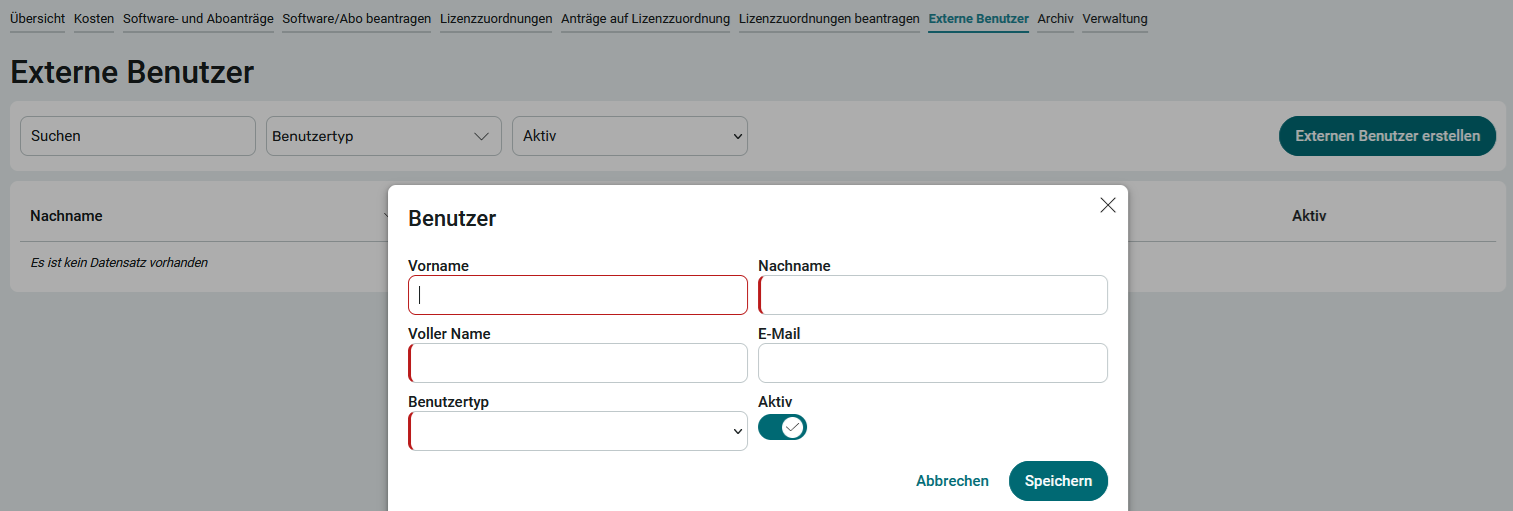1513x511 pixels.
Task: Click the Suchen search box
Action: [138, 136]
